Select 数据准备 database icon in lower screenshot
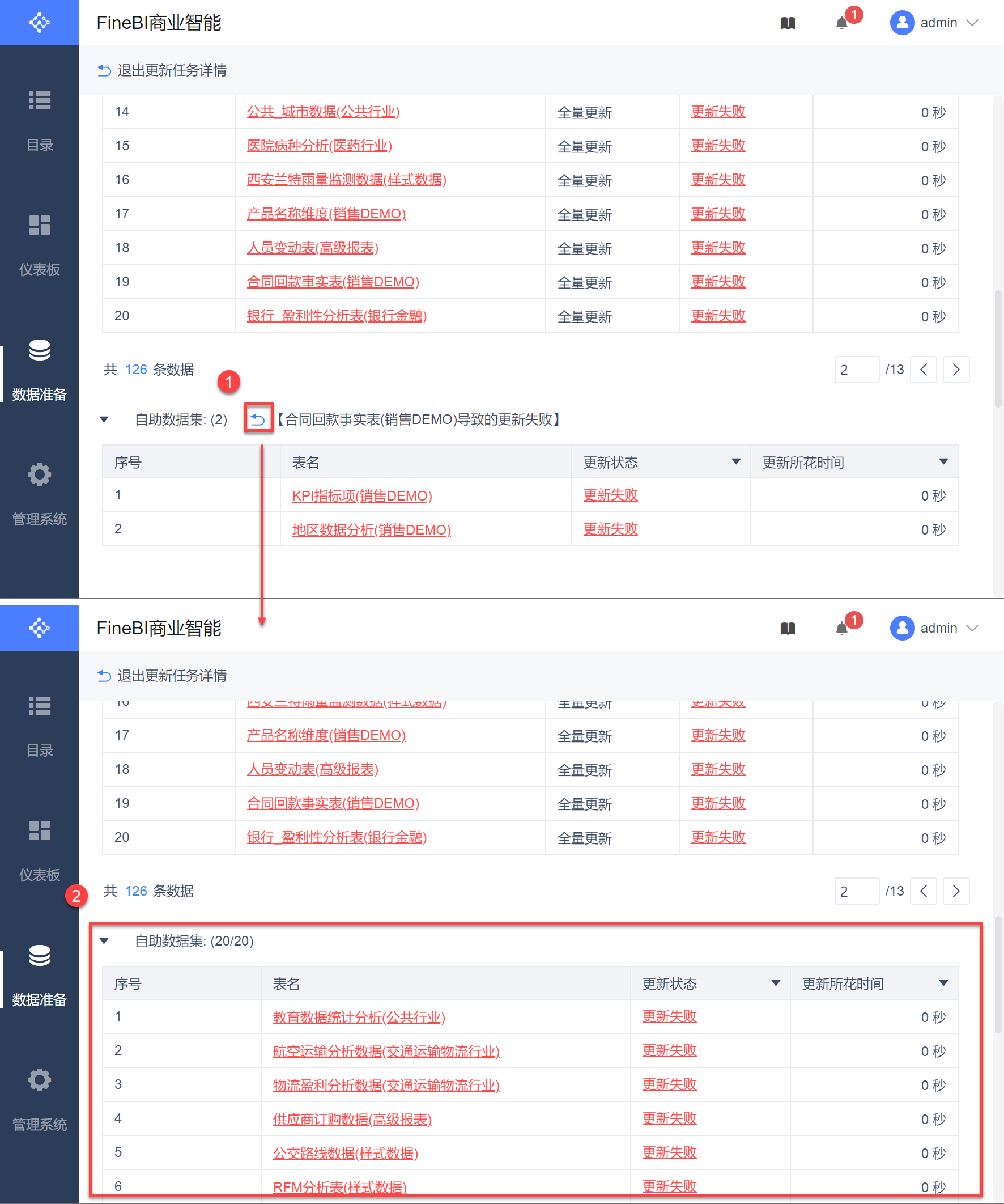1004x1204 pixels. pos(40,955)
